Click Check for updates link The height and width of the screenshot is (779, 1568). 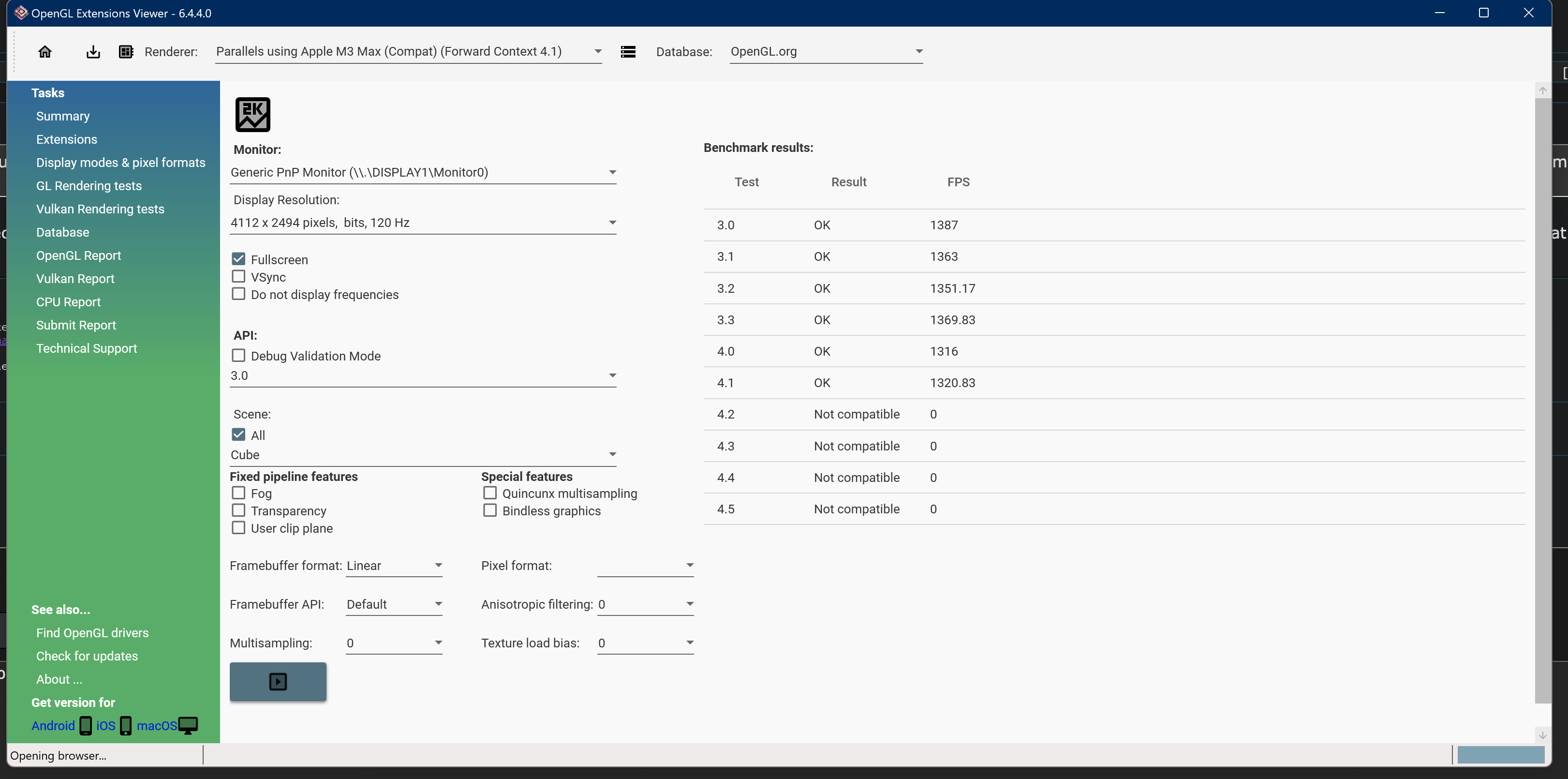pos(87,656)
